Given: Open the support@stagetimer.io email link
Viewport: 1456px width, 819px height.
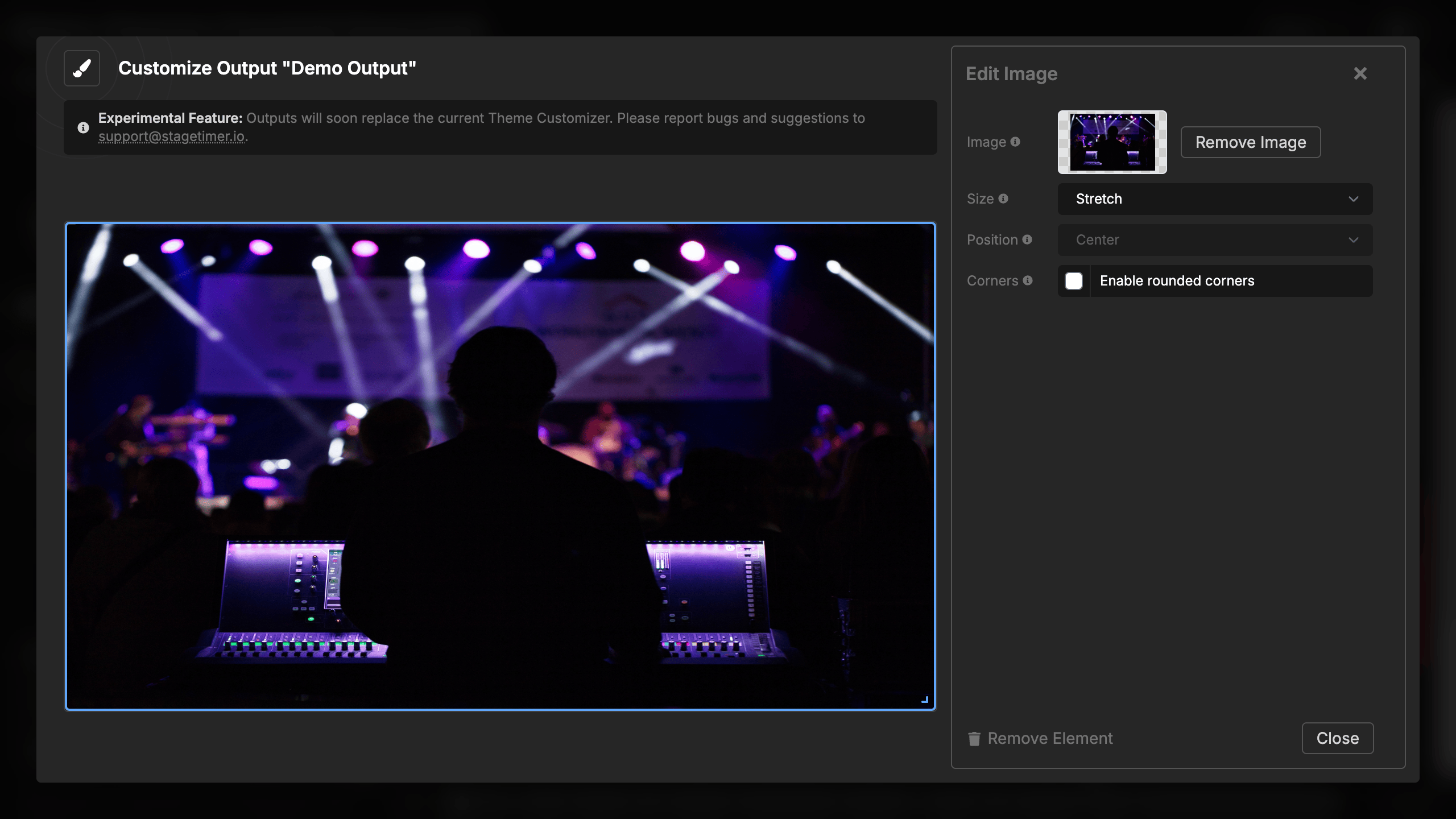Looking at the screenshot, I should [172, 136].
